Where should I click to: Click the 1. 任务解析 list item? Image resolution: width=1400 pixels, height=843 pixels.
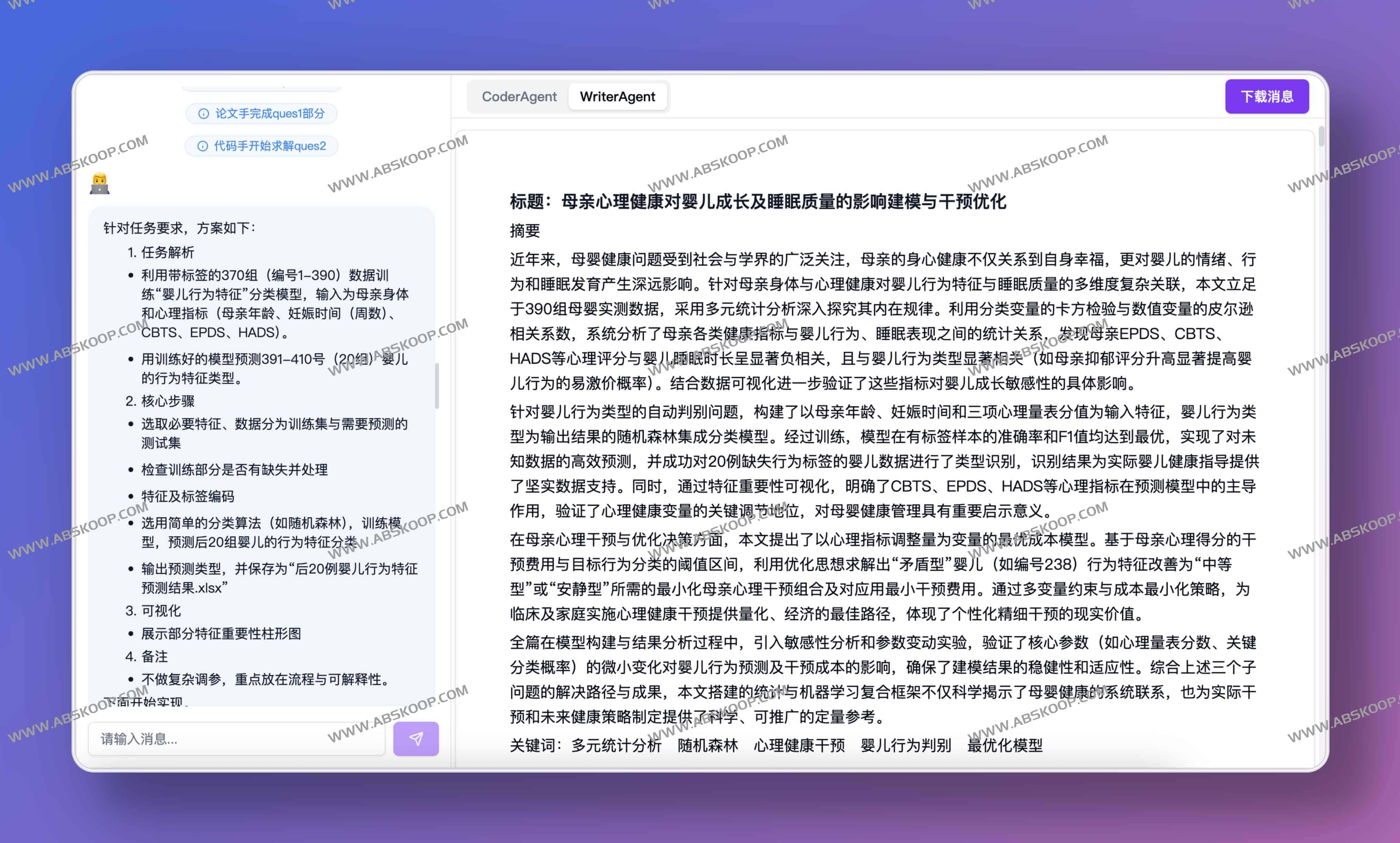click(x=161, y=252)
